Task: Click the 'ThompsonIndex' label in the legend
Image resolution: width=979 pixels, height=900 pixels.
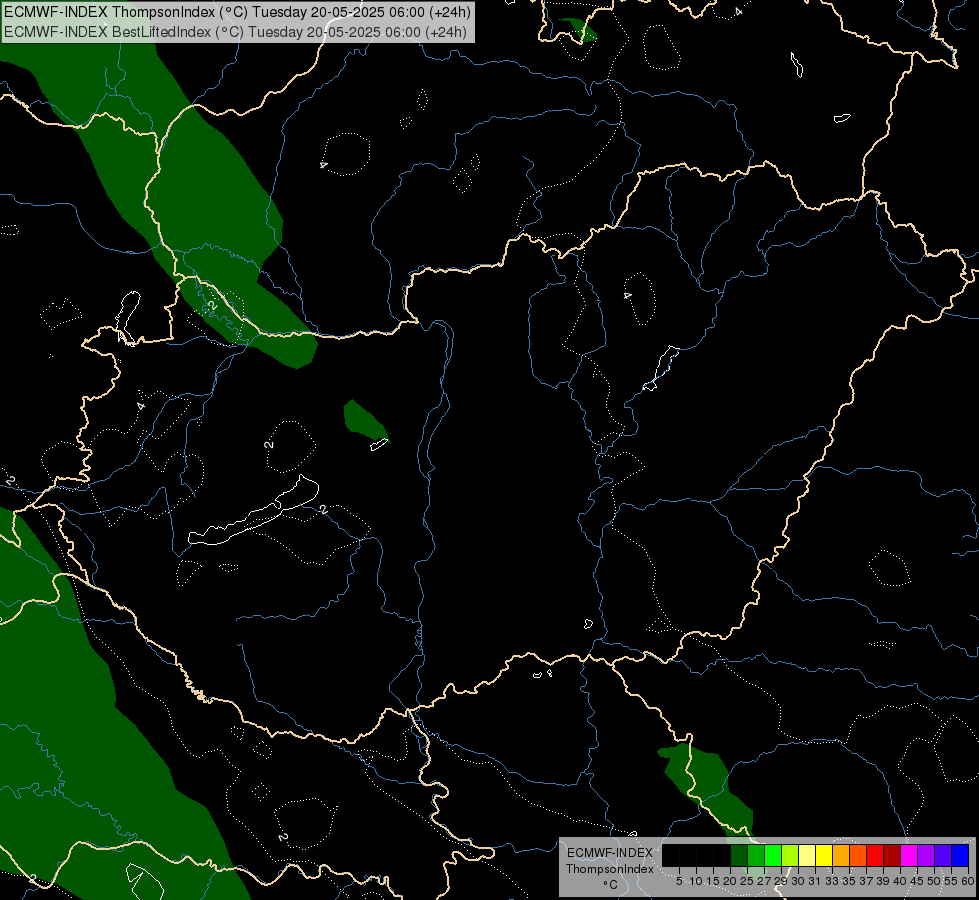Action: coord(610,869)
